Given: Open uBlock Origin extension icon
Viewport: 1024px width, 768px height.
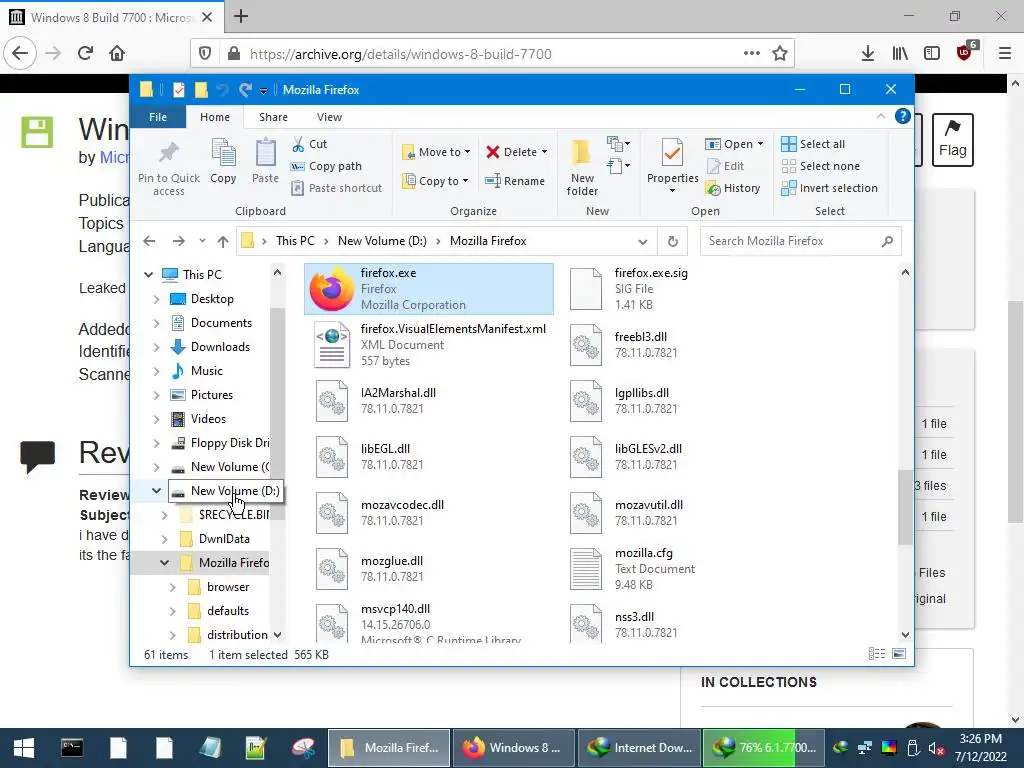Looking at the screenshot, I should point(965,52).
